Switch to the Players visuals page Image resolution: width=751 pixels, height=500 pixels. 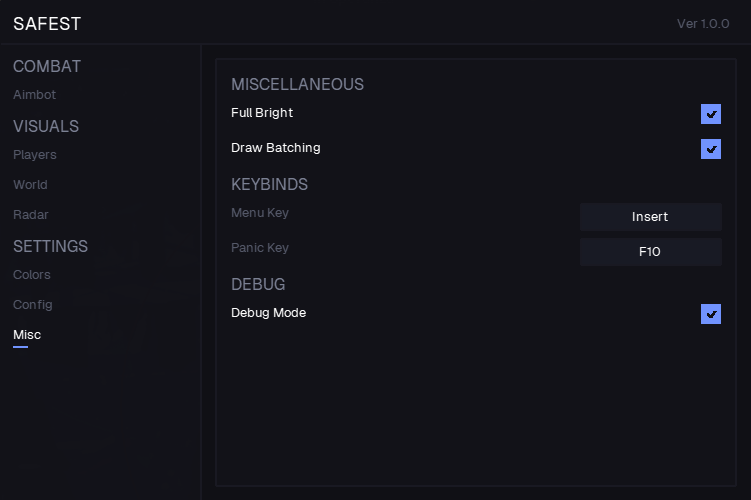[34, 155]
